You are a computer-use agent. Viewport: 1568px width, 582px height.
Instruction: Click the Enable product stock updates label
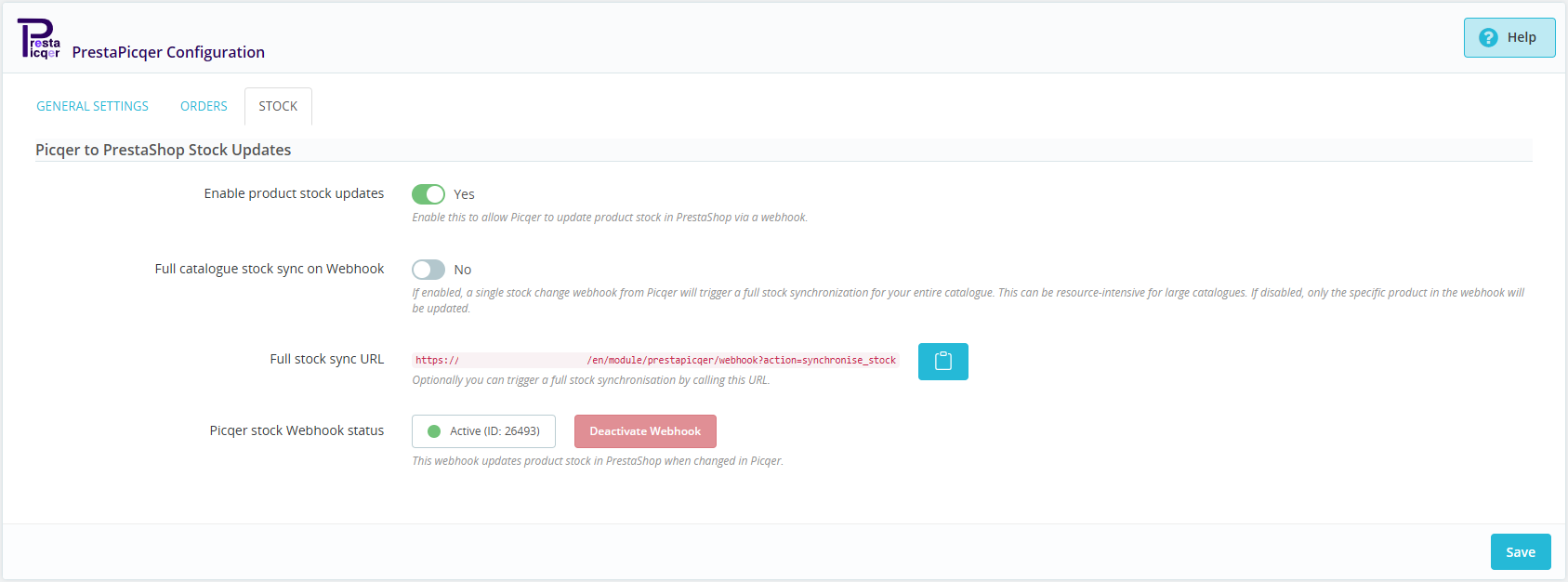294,193
